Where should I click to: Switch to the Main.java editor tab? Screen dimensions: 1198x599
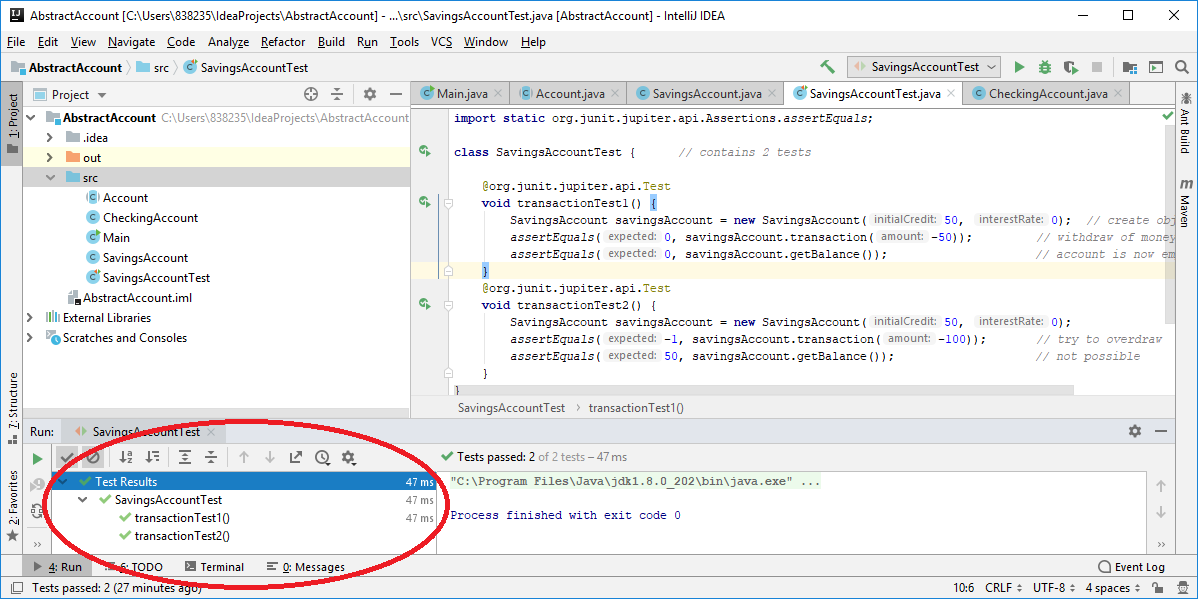pos(461,94)
